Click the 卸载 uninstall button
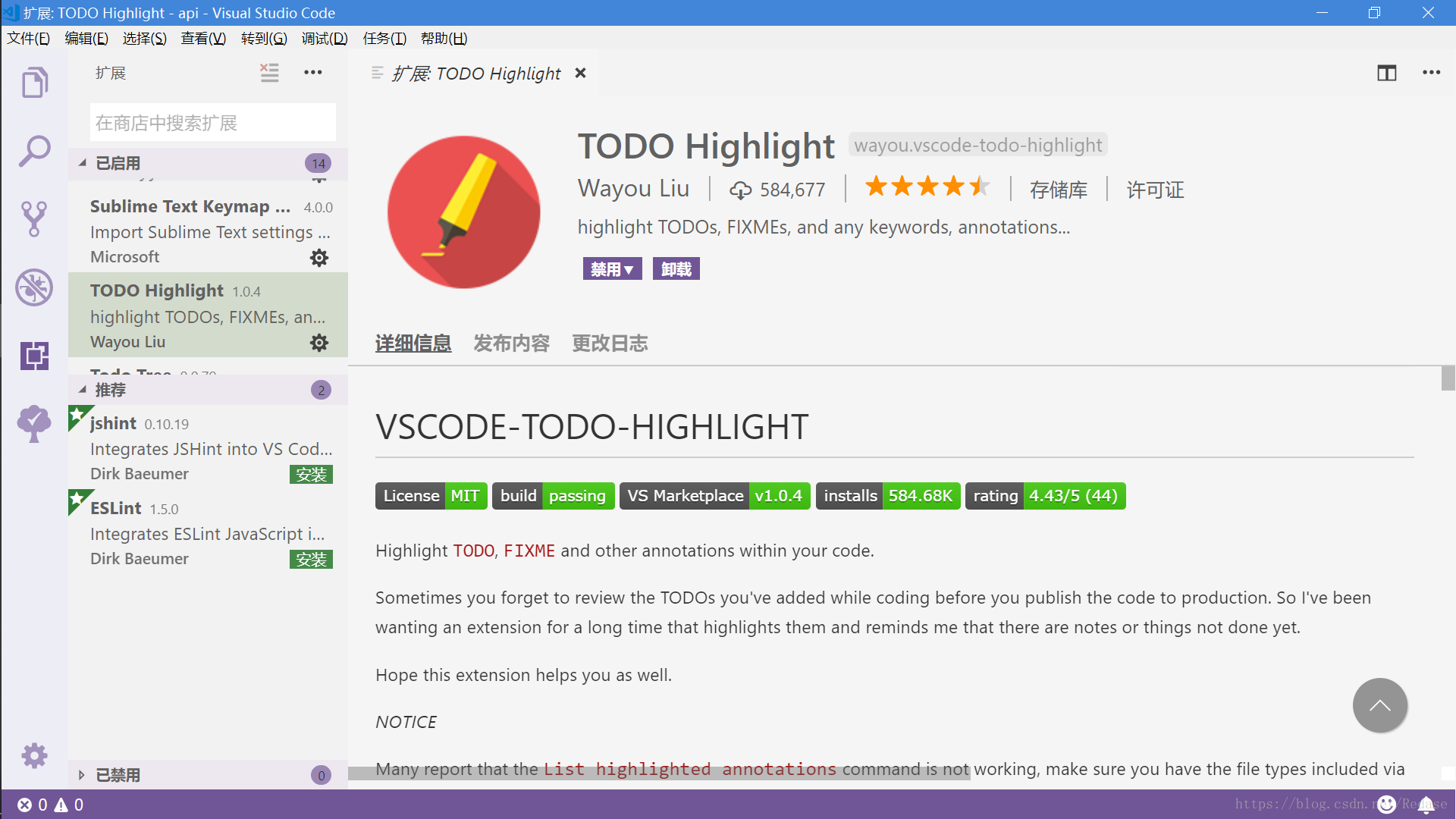Viewport: 1456px width, 819px height. click(x=676, y=268)
